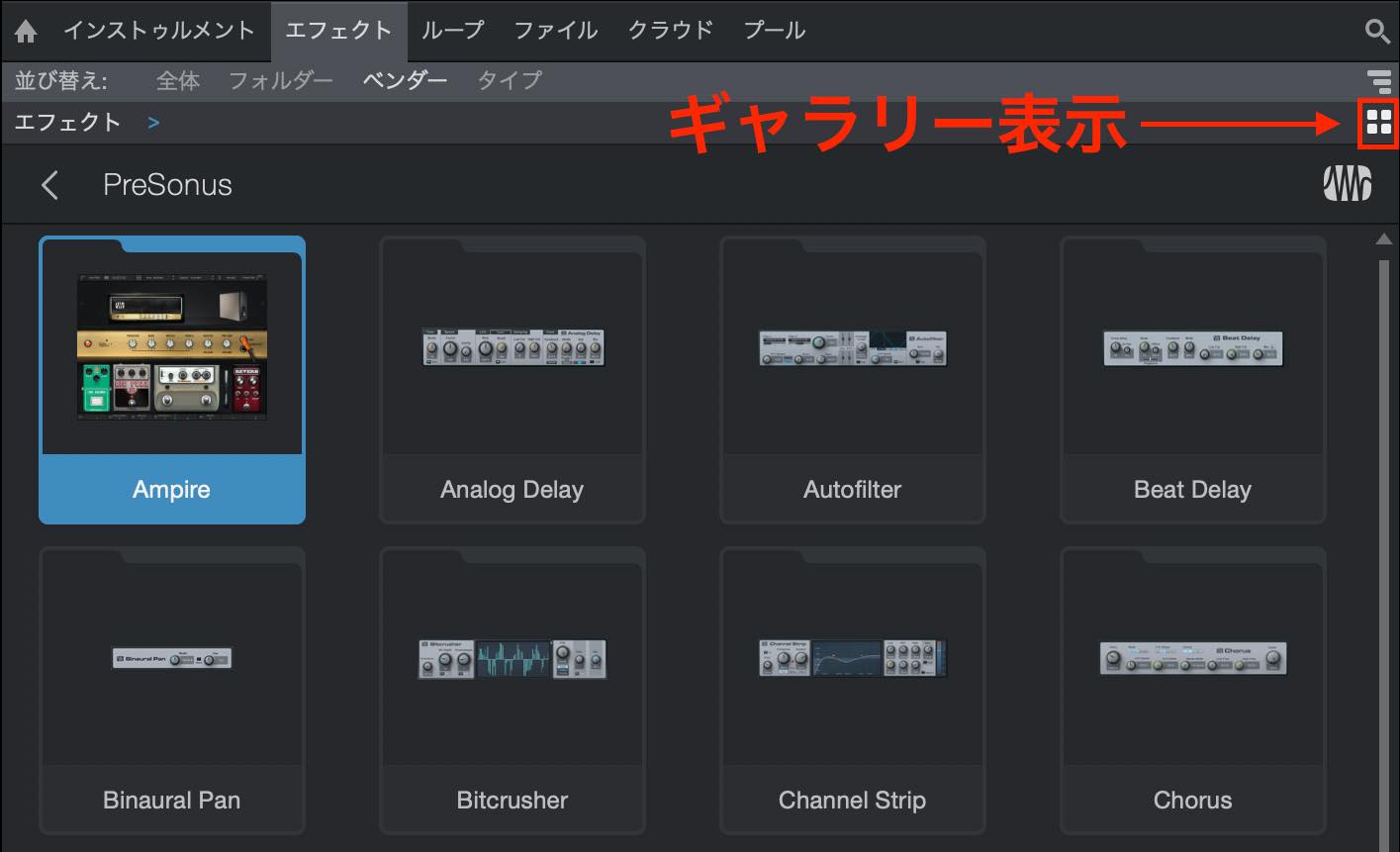Open the クラウド tab
Screen dimensions: 1400x852
pyautogui.click(x=671, y=31)
